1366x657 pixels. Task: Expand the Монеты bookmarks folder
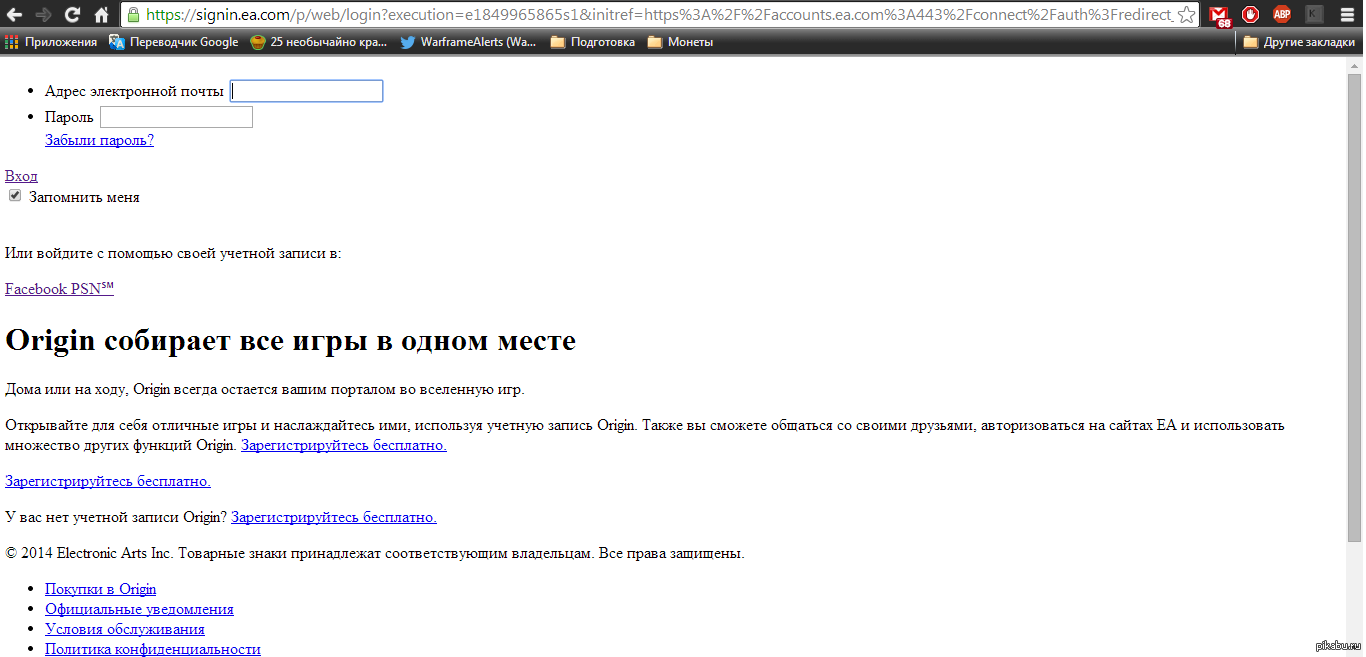(680, 42)
